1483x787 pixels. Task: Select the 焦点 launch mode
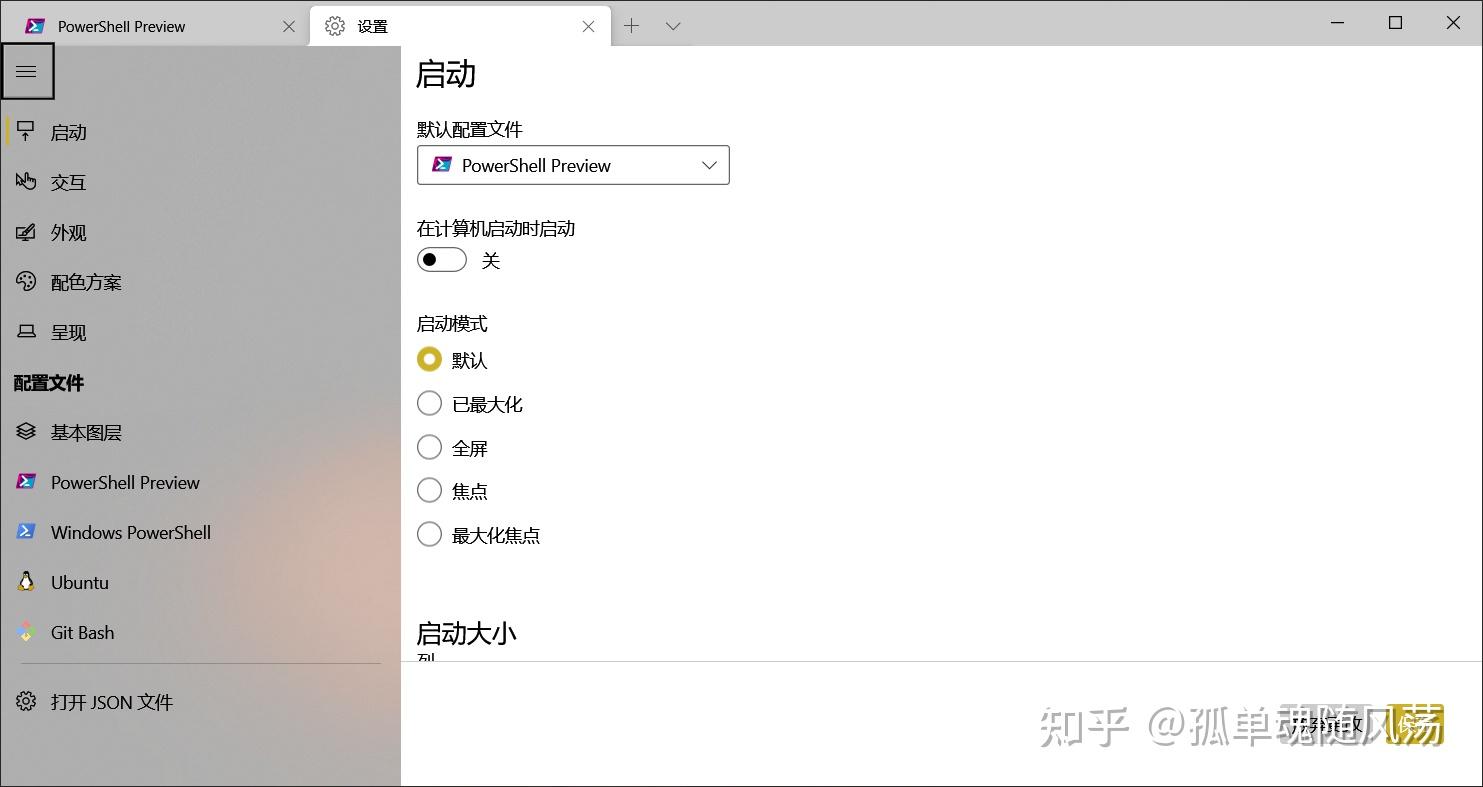click(429, 490)
